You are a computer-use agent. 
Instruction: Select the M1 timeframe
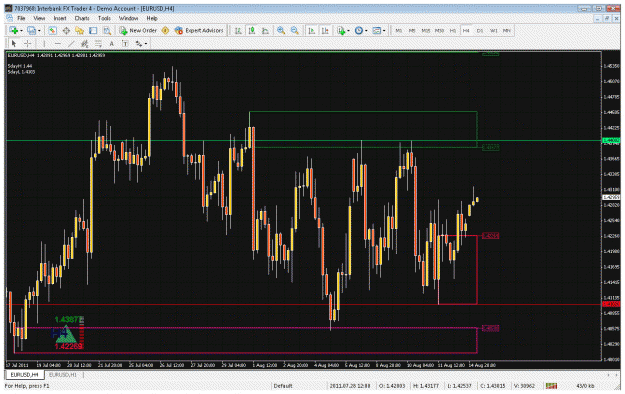[x=398, y=31]
